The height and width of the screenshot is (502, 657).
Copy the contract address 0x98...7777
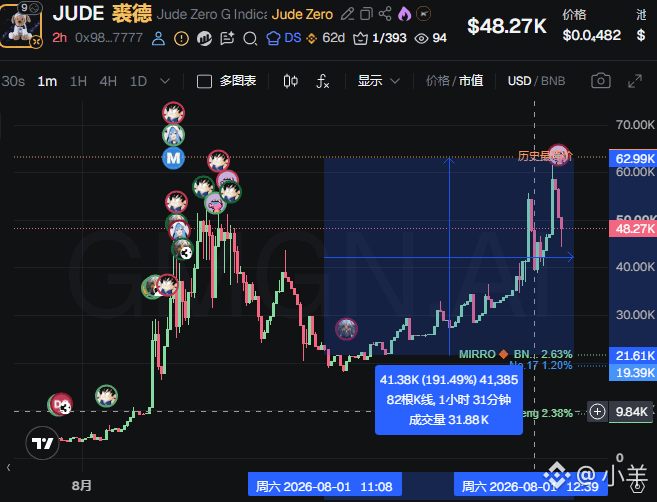click(109, 38)
